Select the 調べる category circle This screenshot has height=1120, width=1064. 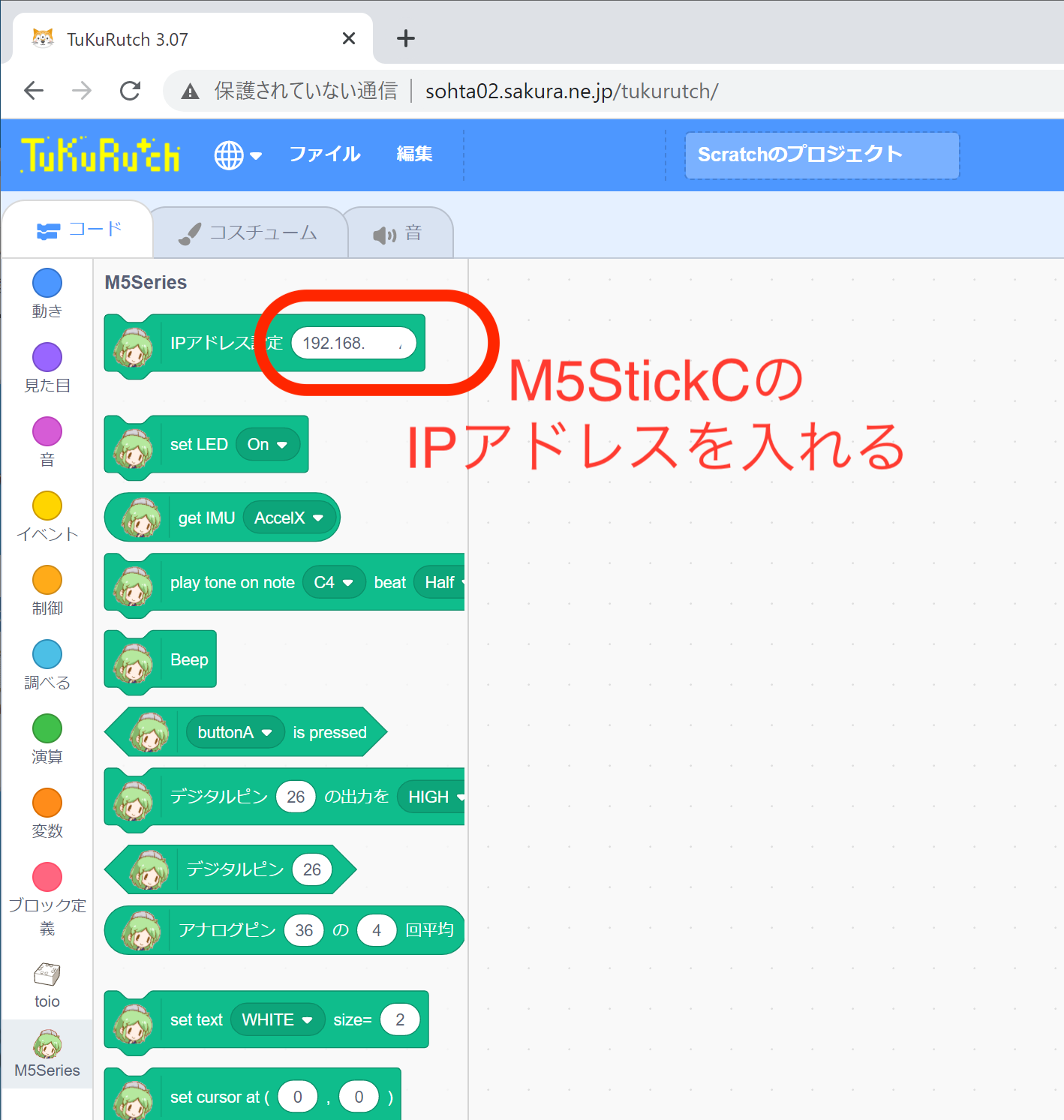47,654
